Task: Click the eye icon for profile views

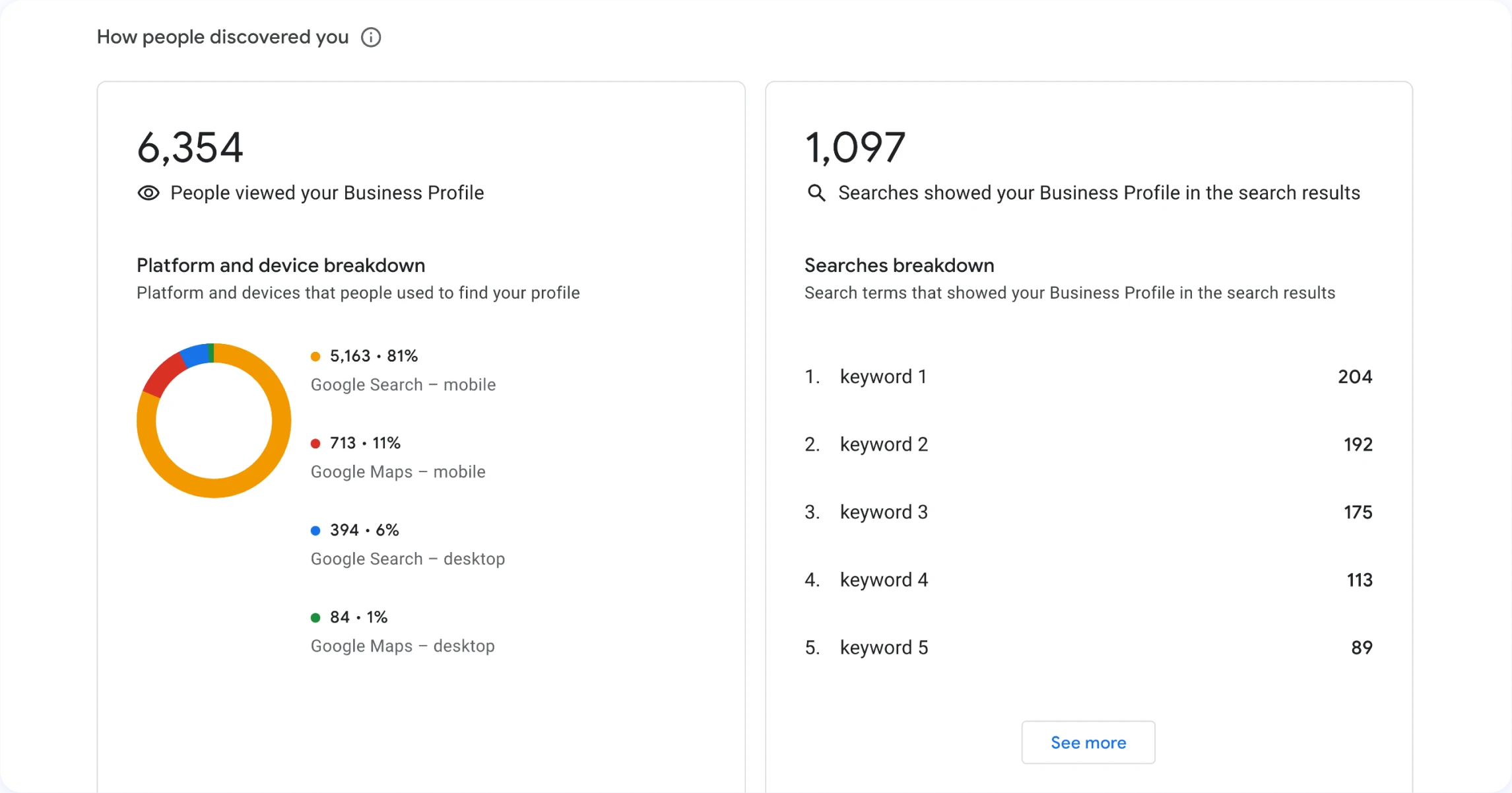Action: pos(148,193)
